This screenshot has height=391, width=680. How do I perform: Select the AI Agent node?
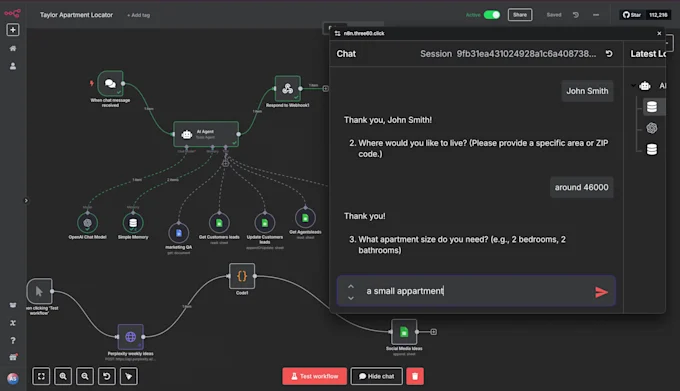click(206, 134)
